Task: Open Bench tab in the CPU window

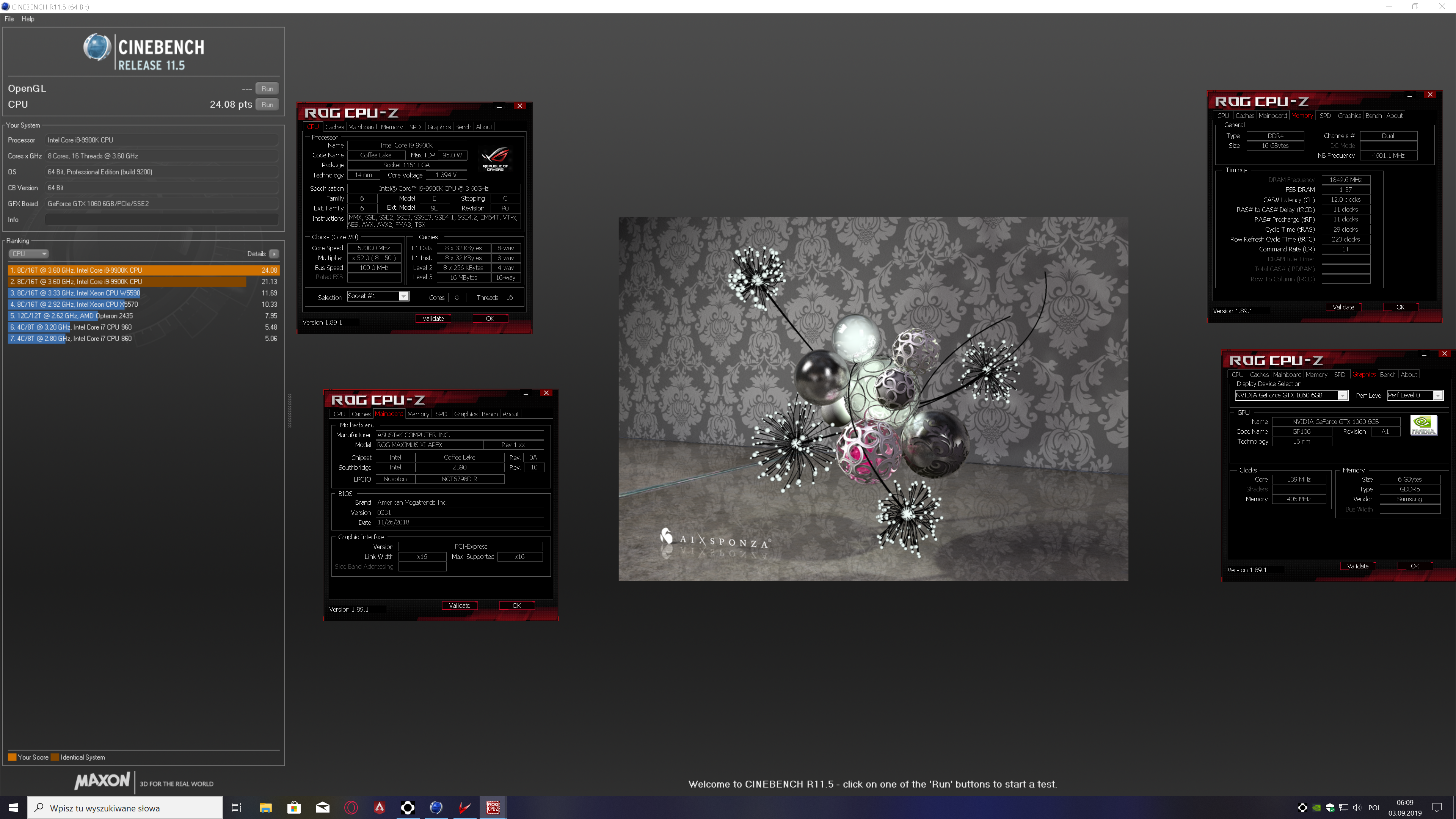Action: (x=463, y=127)
